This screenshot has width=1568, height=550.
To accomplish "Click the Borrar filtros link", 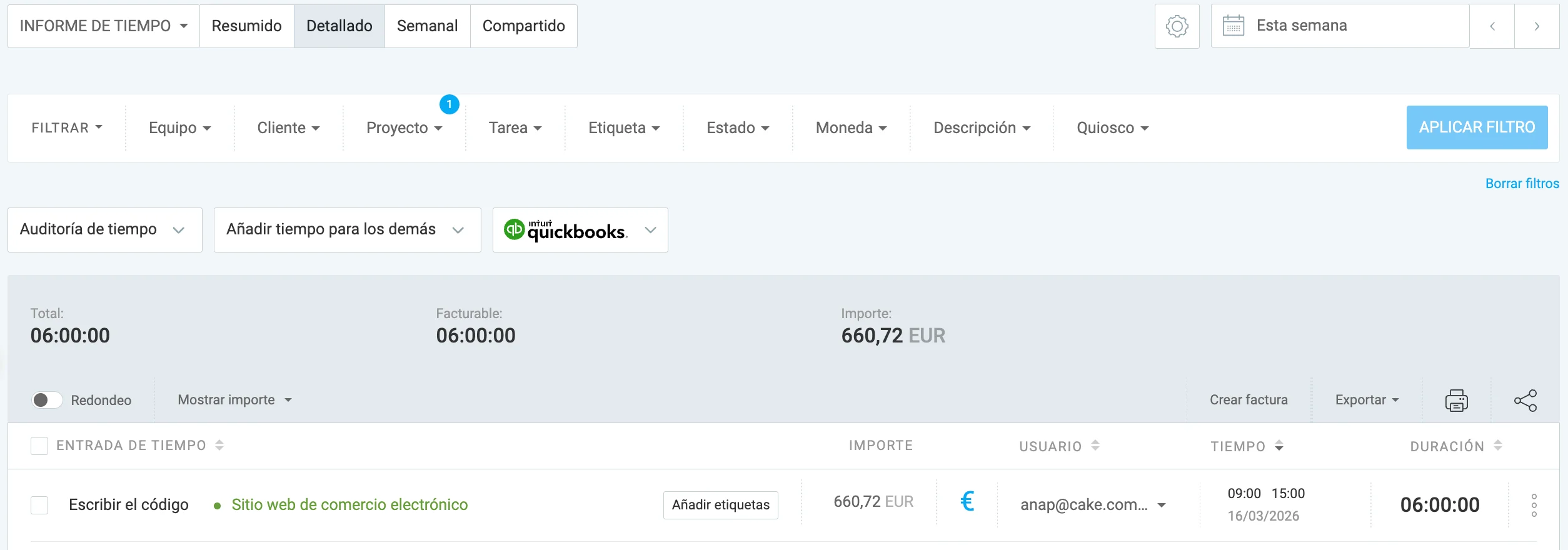I will coord(1522,183).
